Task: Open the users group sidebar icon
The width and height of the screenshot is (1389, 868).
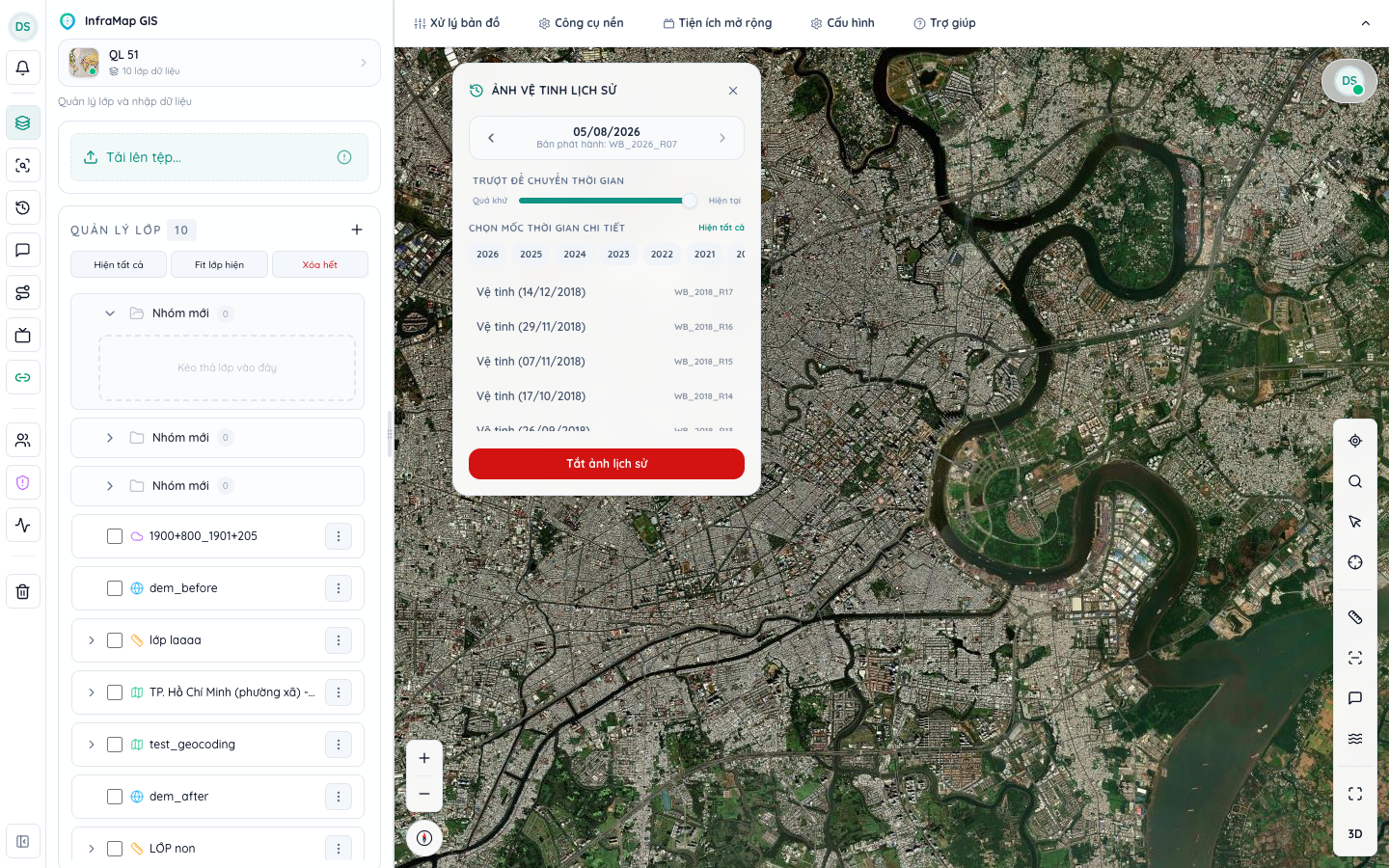Action: pos(23,441)
